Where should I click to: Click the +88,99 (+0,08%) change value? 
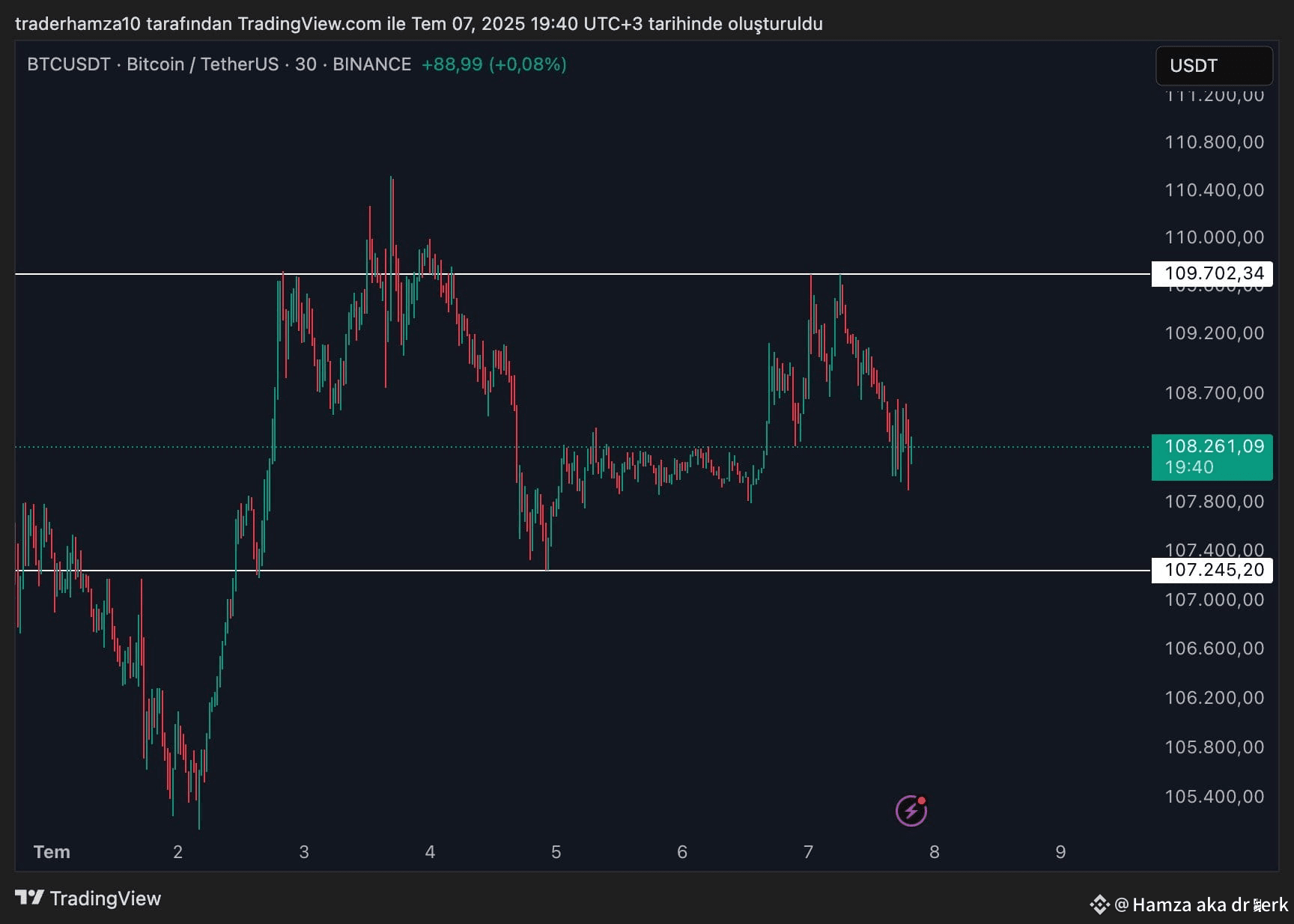[494, 64]
